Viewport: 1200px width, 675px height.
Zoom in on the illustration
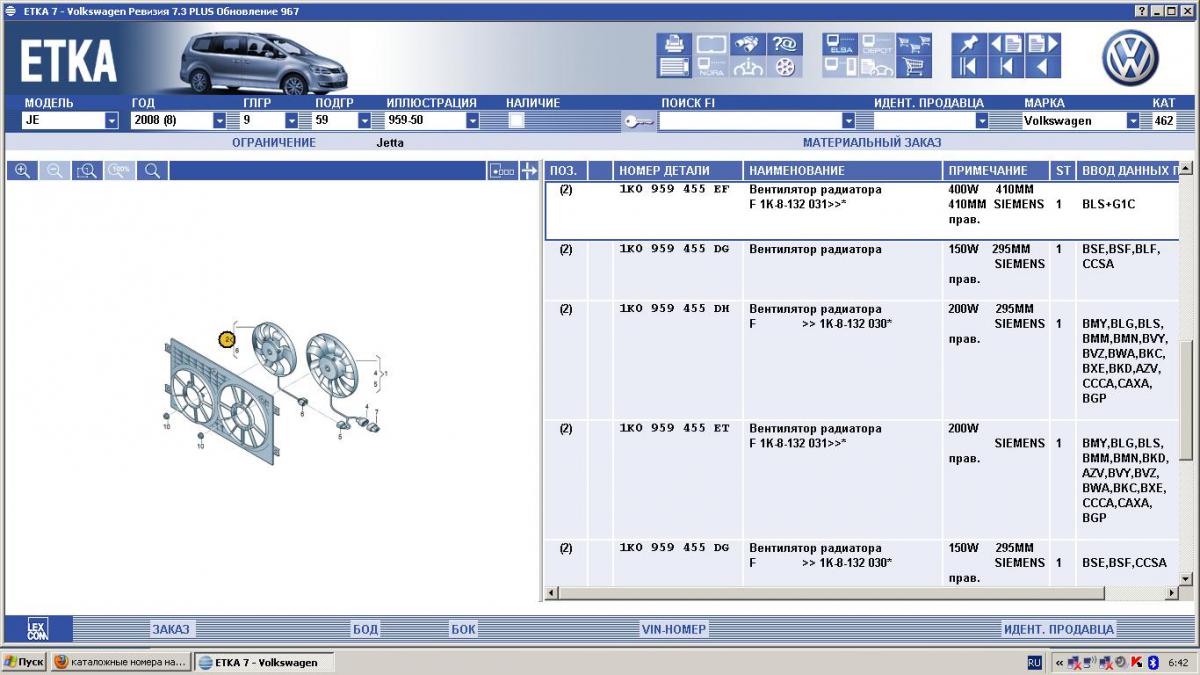[22, 171]
